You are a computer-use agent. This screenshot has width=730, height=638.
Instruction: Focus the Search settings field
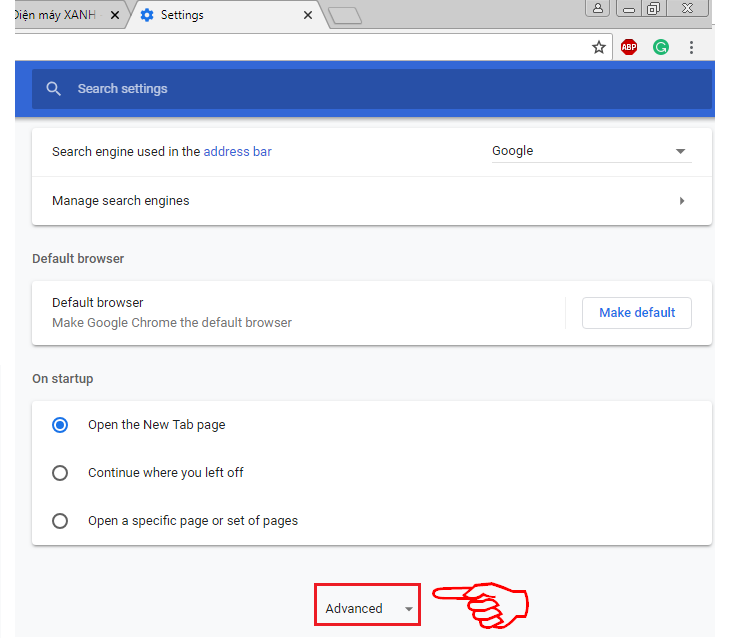[x=372, y=88]
